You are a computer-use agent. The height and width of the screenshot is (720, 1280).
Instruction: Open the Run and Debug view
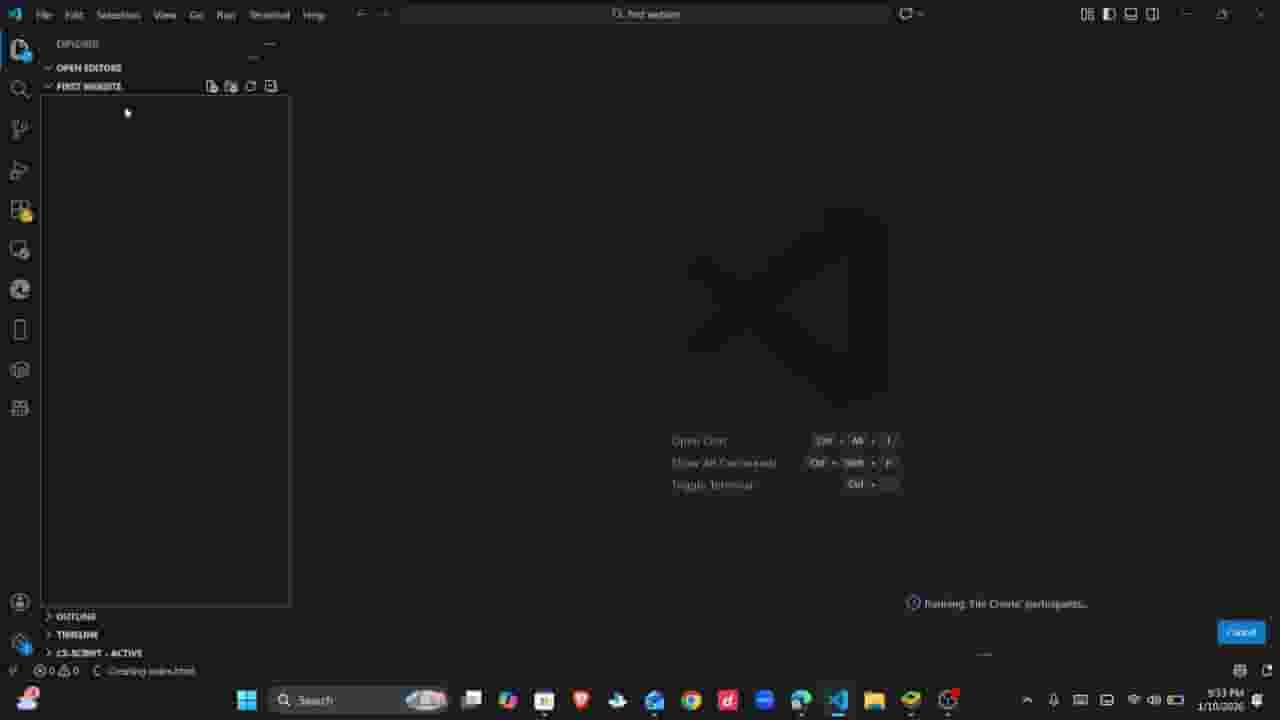(x=20, y=171)
